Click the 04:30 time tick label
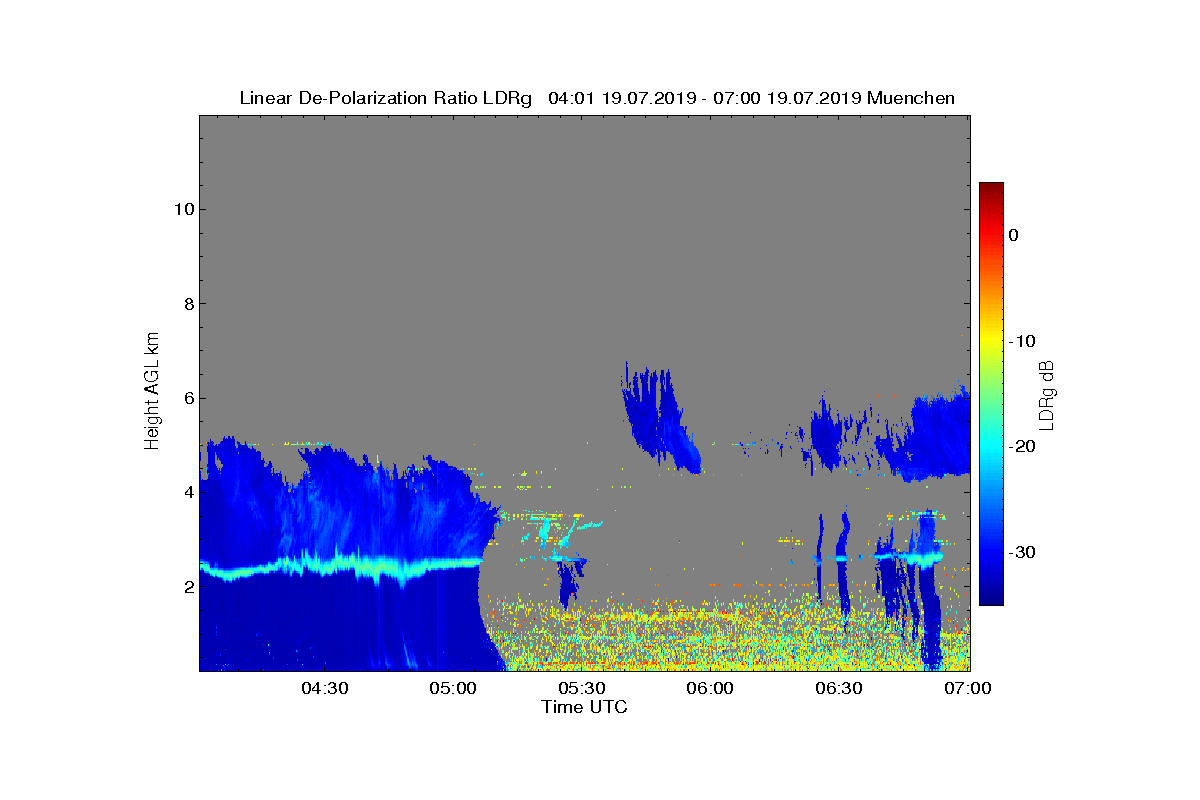1200x800 pixels. tap(324, 689)
